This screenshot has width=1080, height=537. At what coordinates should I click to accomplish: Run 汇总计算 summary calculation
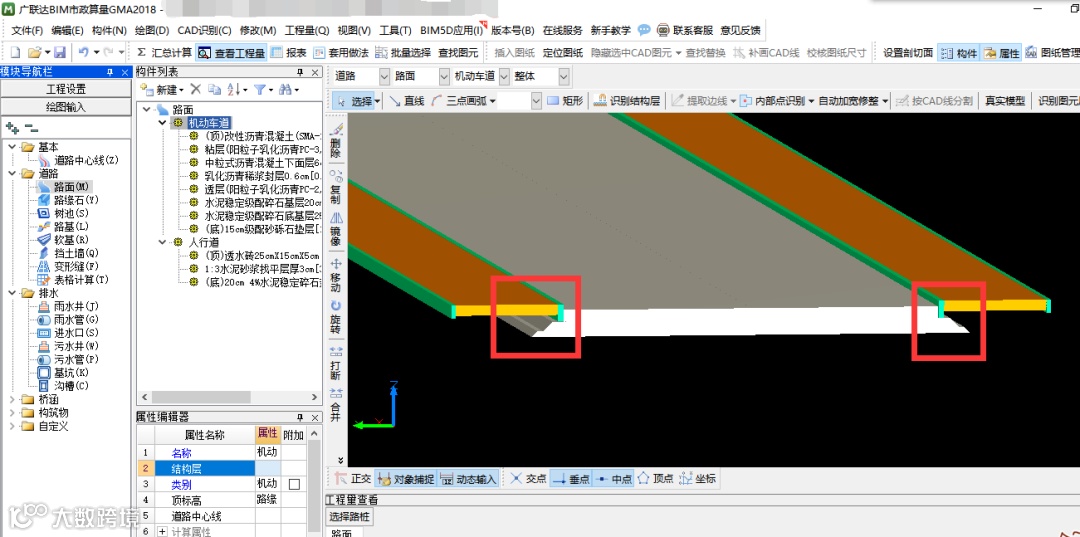point(164,52)
